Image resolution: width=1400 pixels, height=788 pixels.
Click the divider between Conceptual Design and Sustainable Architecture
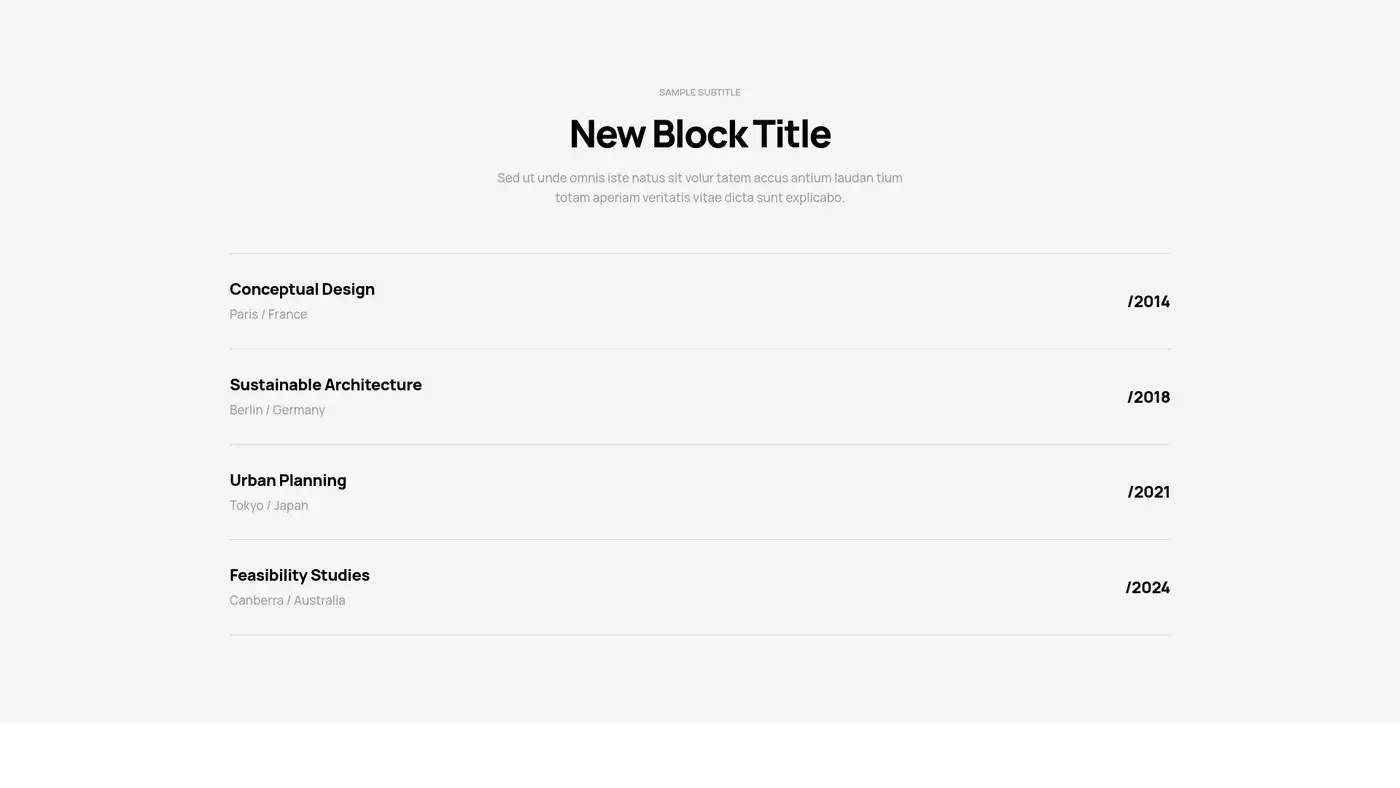pyautogui.click(x=700, y=349)
